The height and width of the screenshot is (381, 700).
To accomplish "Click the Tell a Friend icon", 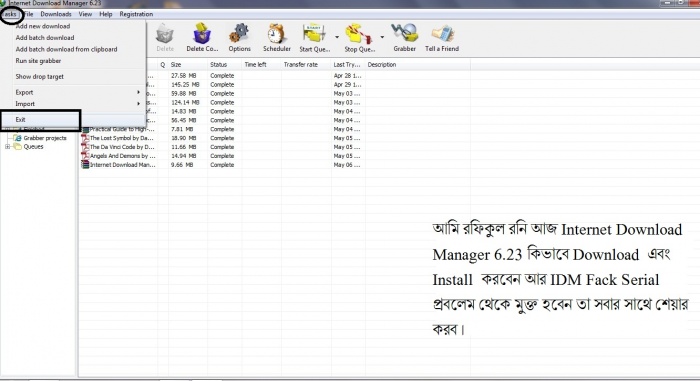I will [x=442, y=34].
